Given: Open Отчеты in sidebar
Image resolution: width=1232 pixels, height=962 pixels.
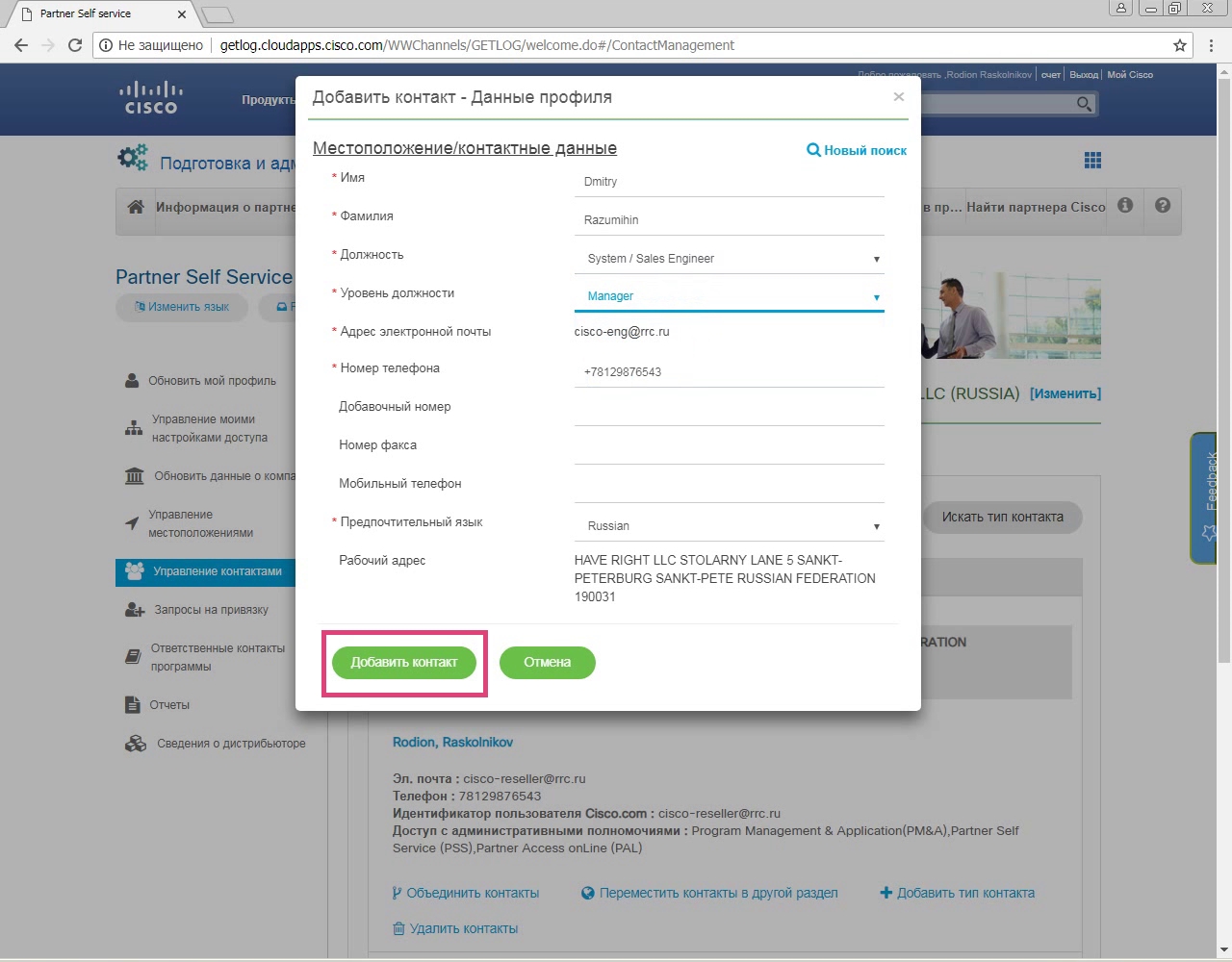Looking at the screenshot, I should click(168, 705).
